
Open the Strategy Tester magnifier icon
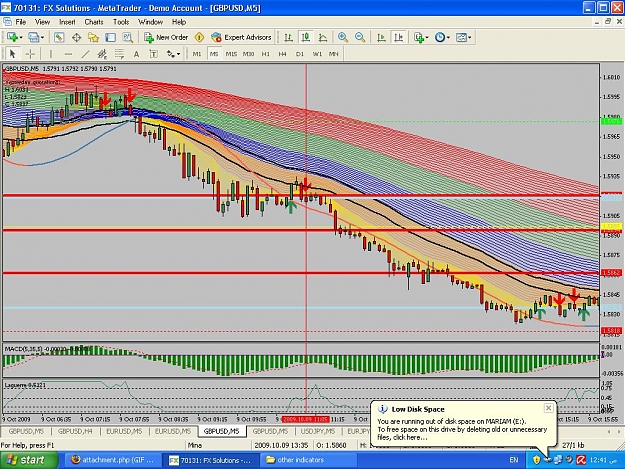coord(128,37)
